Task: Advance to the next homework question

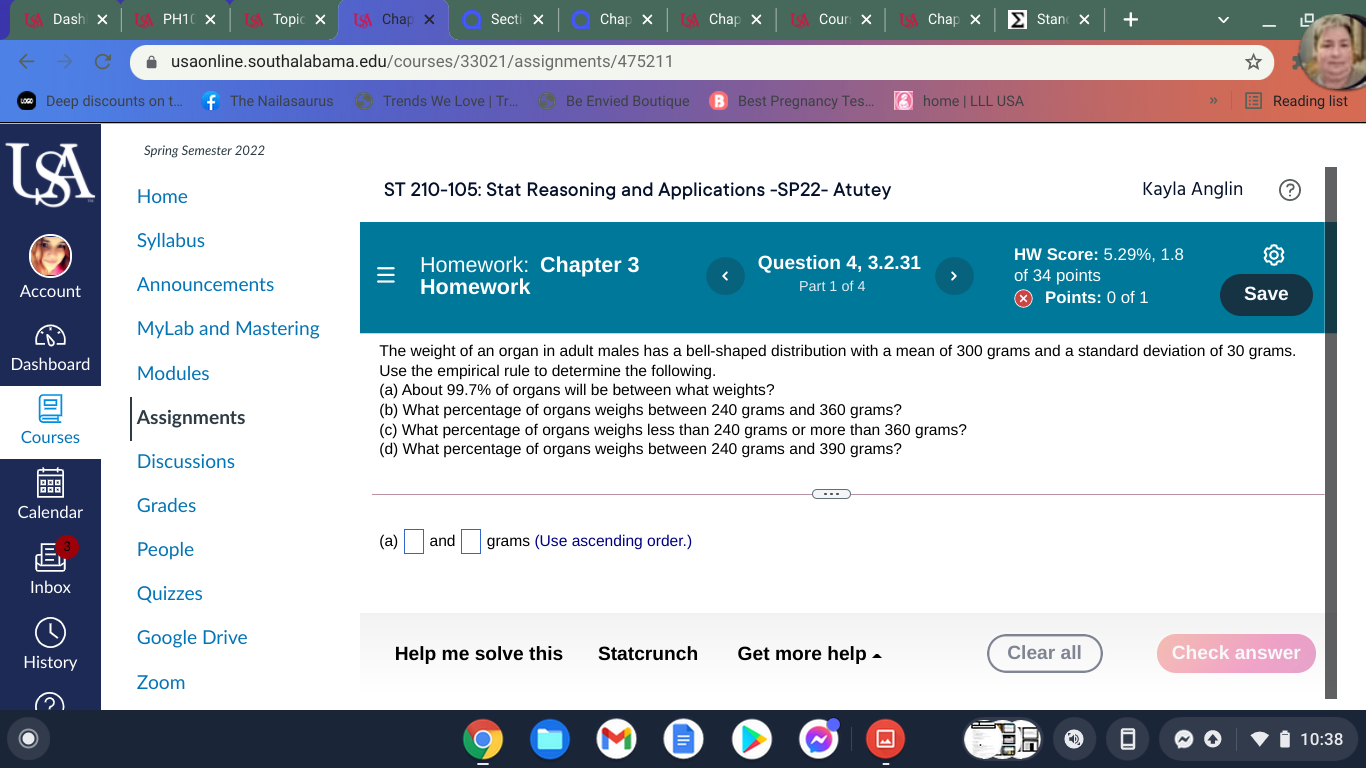Action: coord(954,276)
